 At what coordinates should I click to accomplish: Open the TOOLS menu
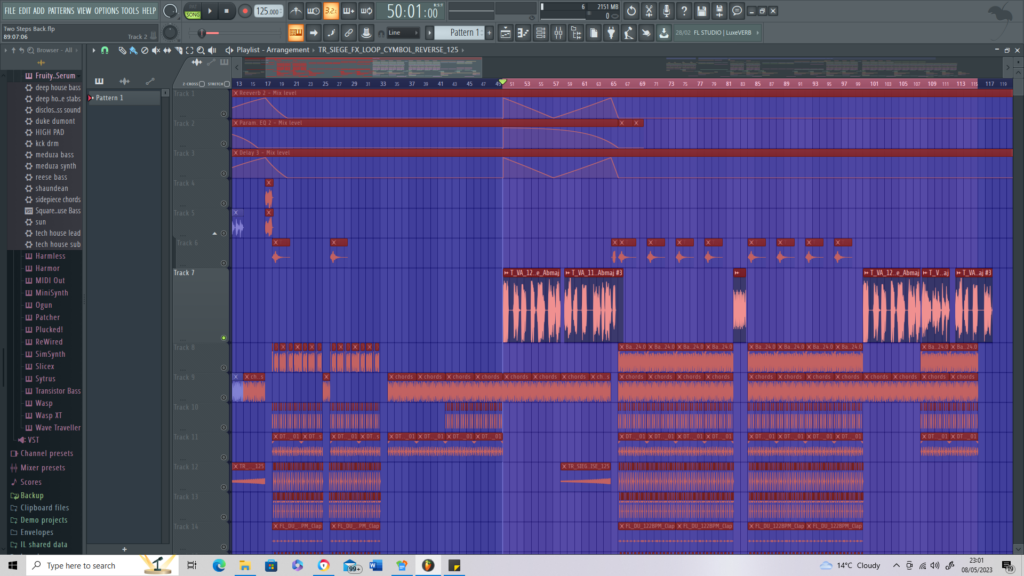[x=130, y=10]
